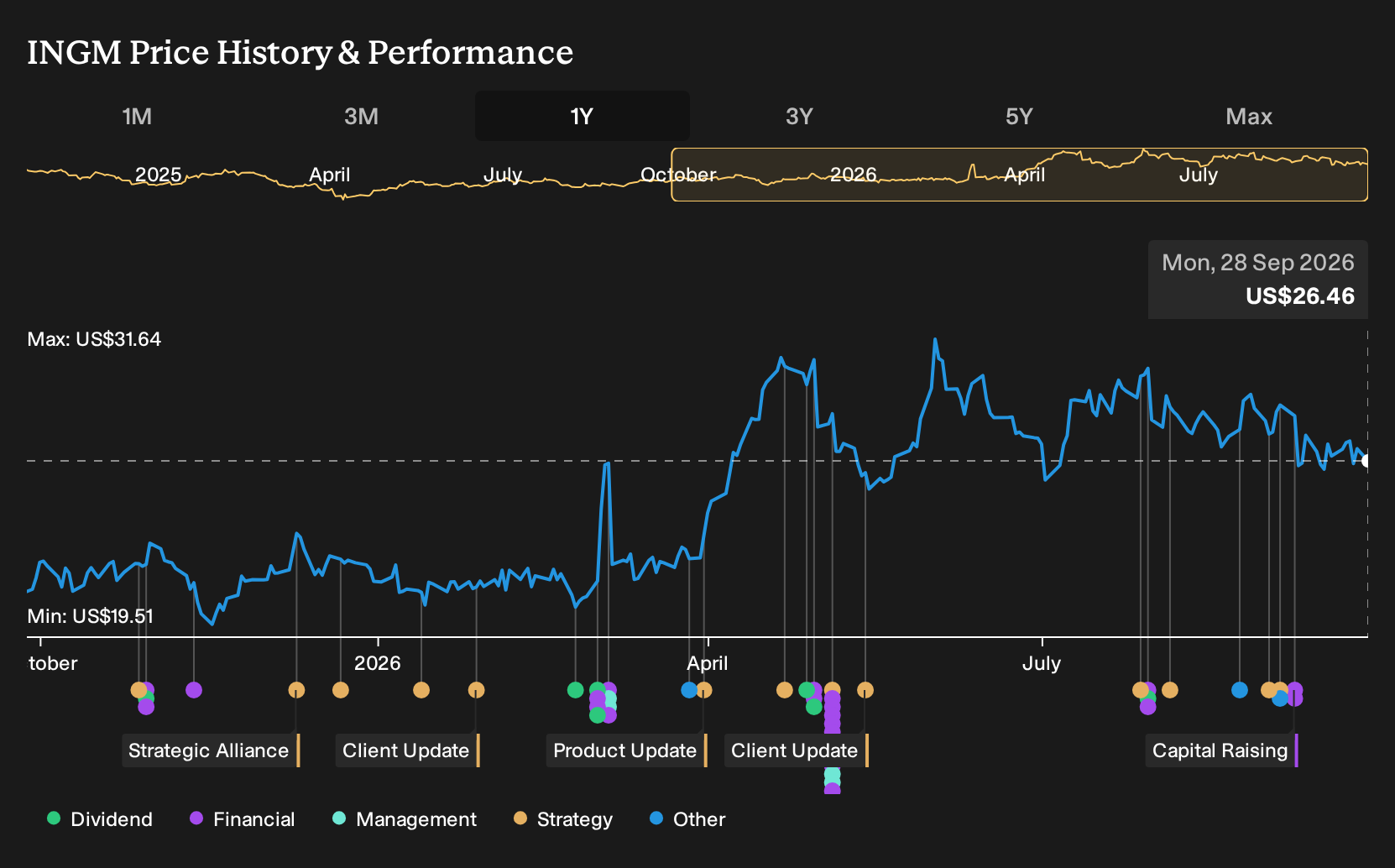The width and height of the screenshot is (1395, 868).
Task: Click the Max: US$31.64 label
Action: pyautogui.click(x=94, y=339)
